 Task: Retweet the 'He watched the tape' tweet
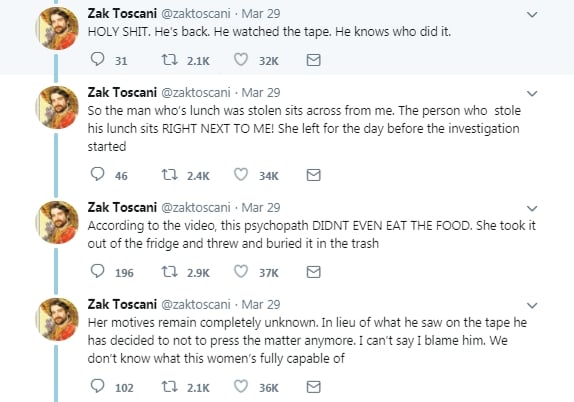click(x=169, y=59)
